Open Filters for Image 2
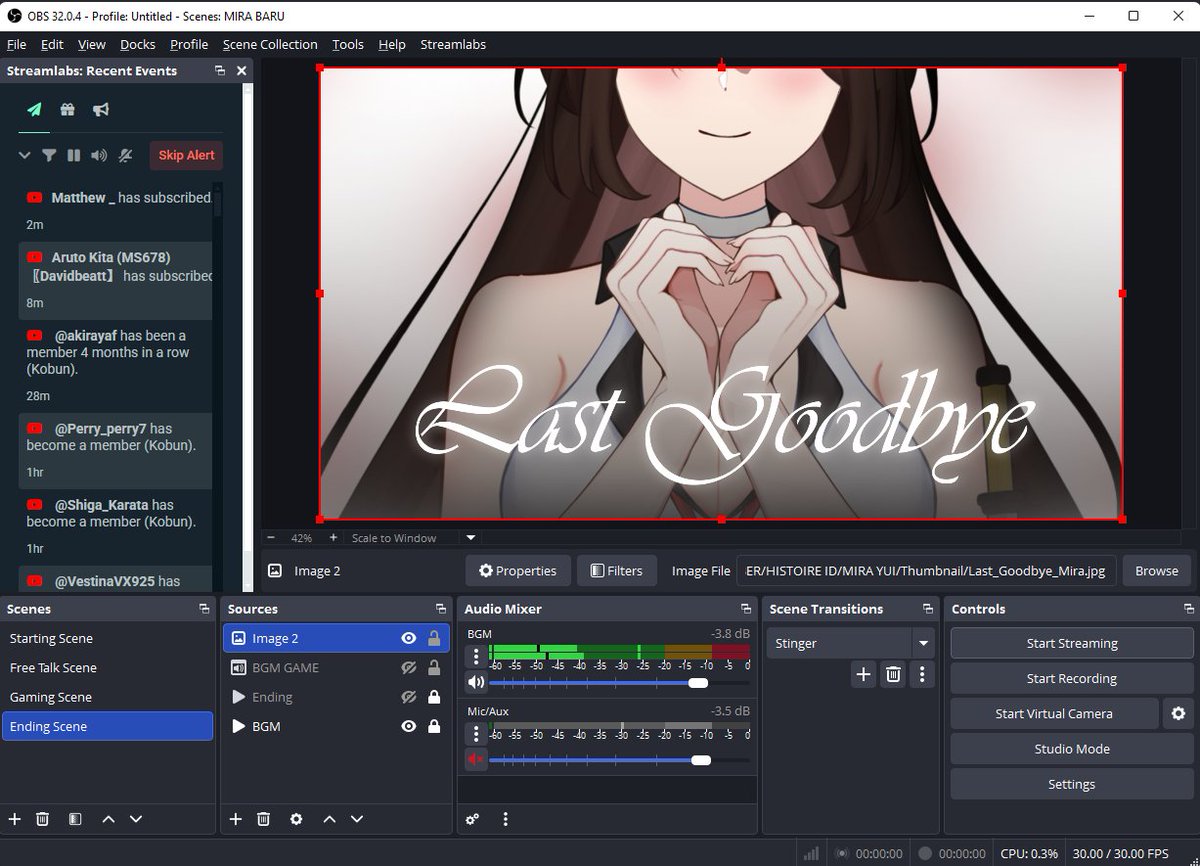Viewport: 1200px width, 866px height. coord(616,571)
